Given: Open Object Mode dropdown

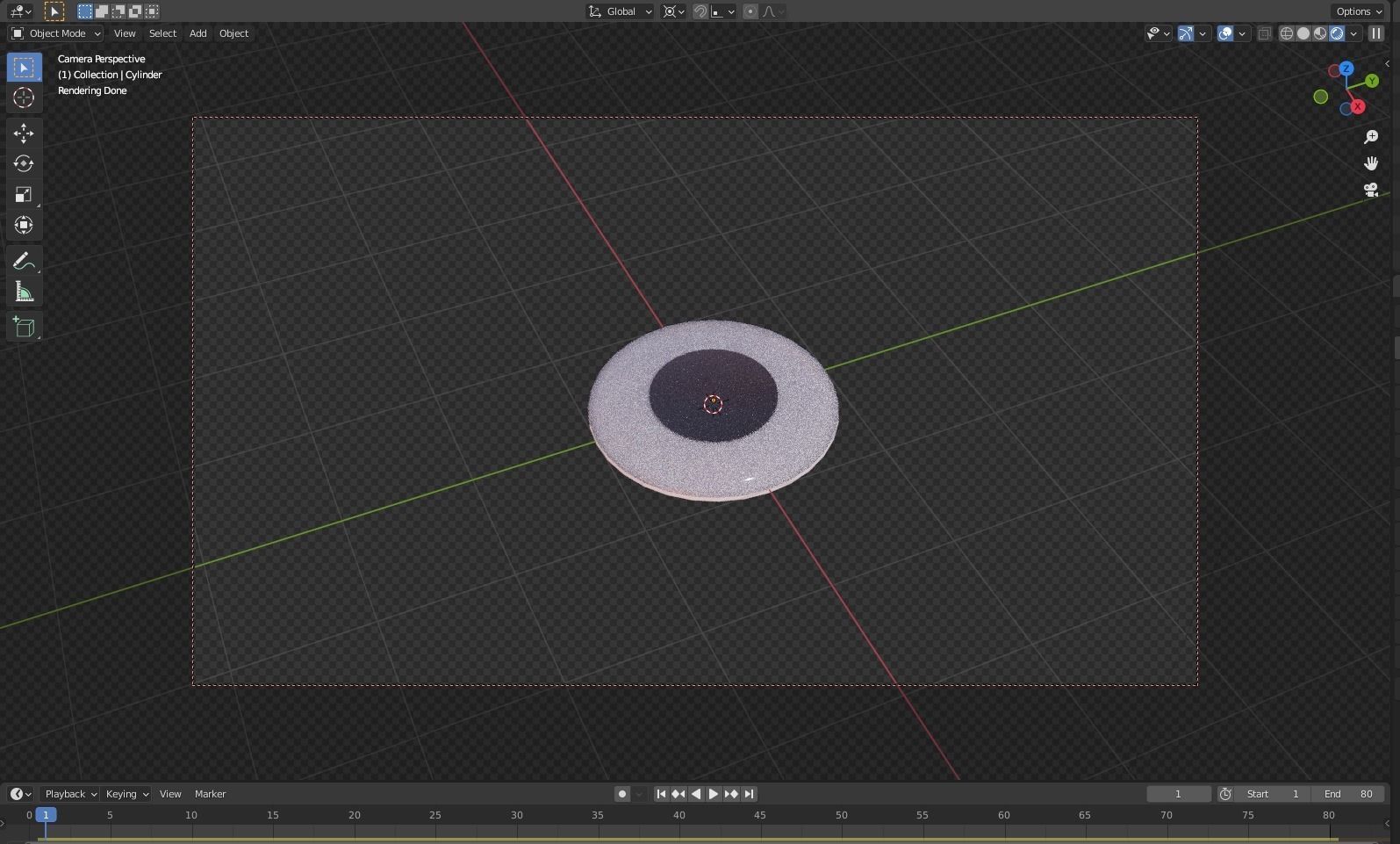Looking at the screenshot, I should pos(56,33).
